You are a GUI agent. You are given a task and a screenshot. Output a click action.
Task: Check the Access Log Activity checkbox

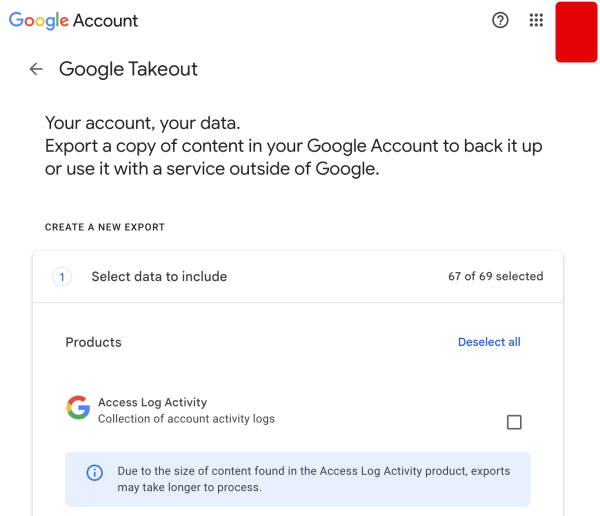pos(514,422)
